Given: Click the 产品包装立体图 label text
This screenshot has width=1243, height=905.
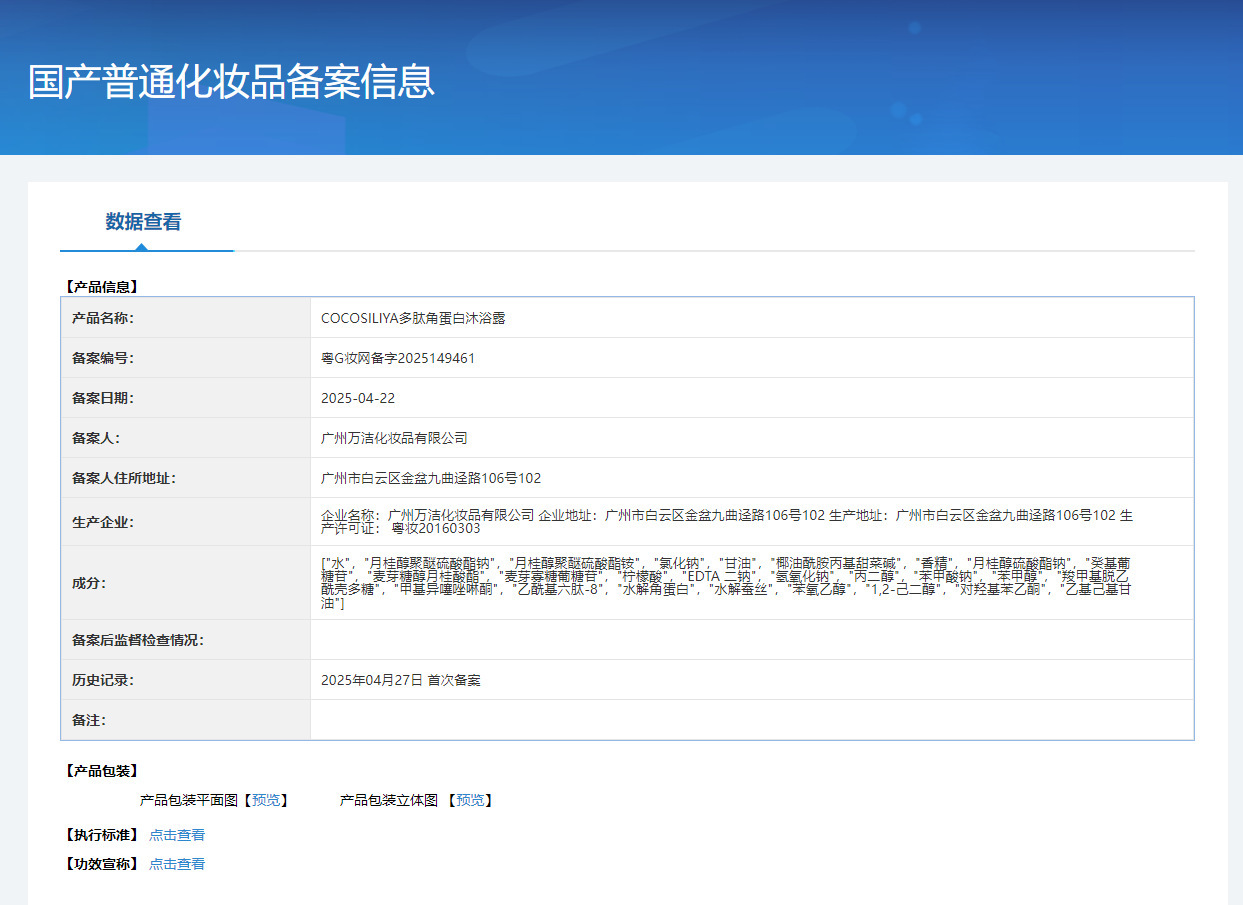Looking at the screenshot, I should [389, 800].
